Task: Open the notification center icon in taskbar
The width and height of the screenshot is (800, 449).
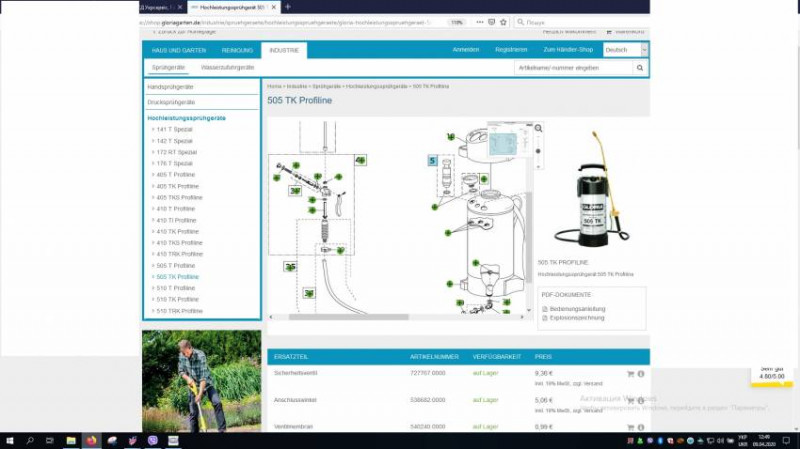Action: (786, 440)
